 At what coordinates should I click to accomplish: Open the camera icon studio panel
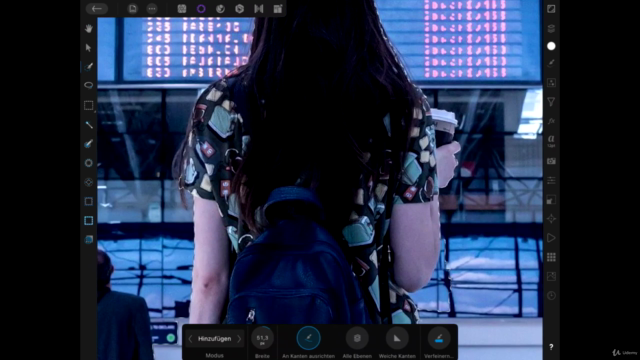pos(551,161)
